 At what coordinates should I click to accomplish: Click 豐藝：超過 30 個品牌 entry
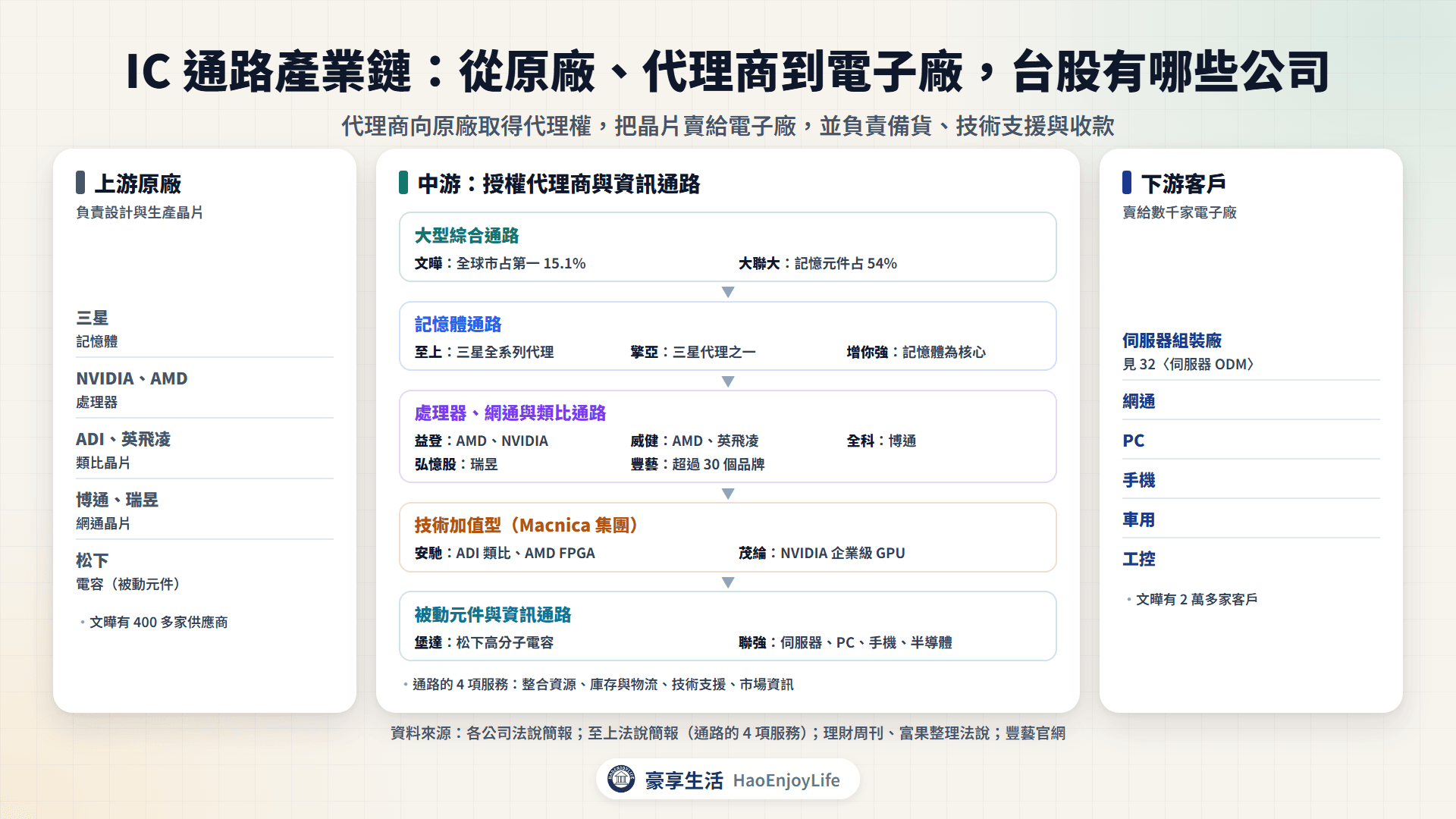click(698, 464)
